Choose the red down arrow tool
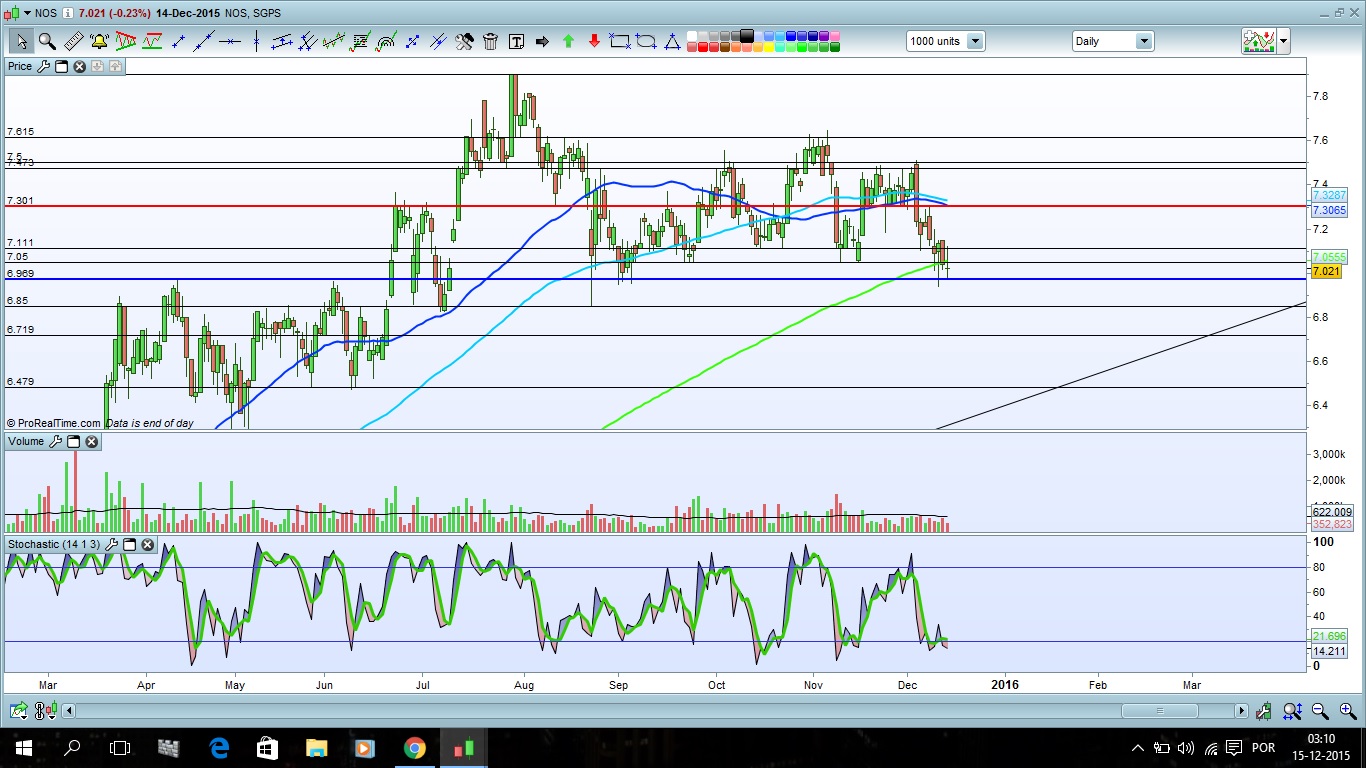The image size is (1366, 768). 594,41
